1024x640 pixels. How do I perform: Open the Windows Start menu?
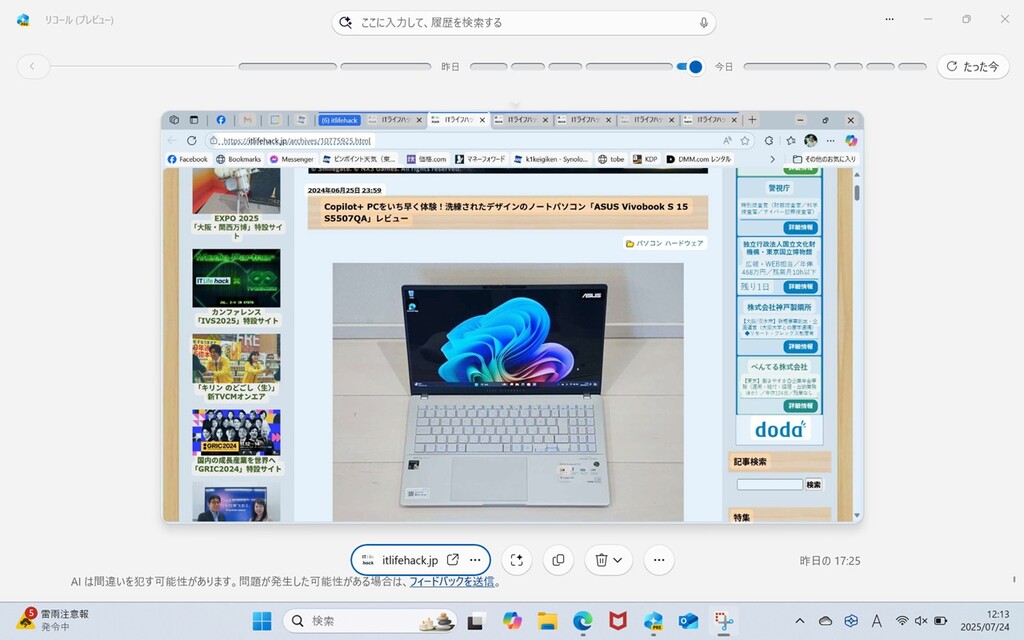(x=262, y=620)
